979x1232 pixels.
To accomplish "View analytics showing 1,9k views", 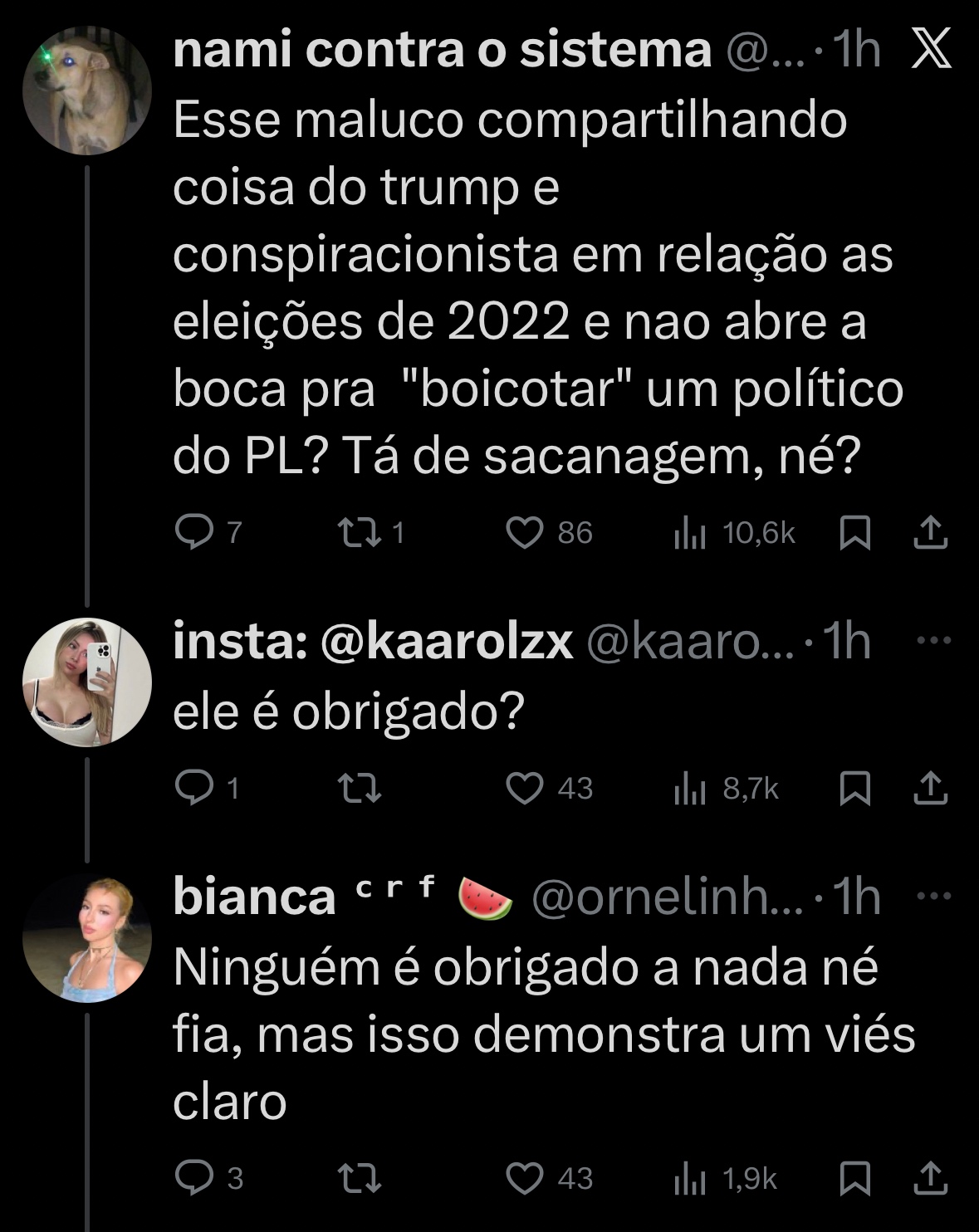I will point(689,1178).
